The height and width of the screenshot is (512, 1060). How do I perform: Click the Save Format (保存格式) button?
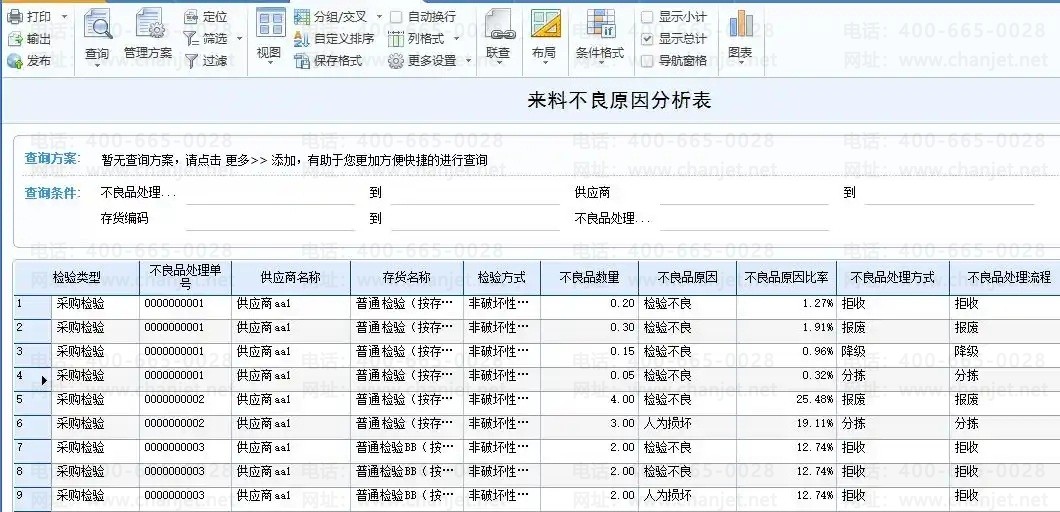(x=329, y=61)
